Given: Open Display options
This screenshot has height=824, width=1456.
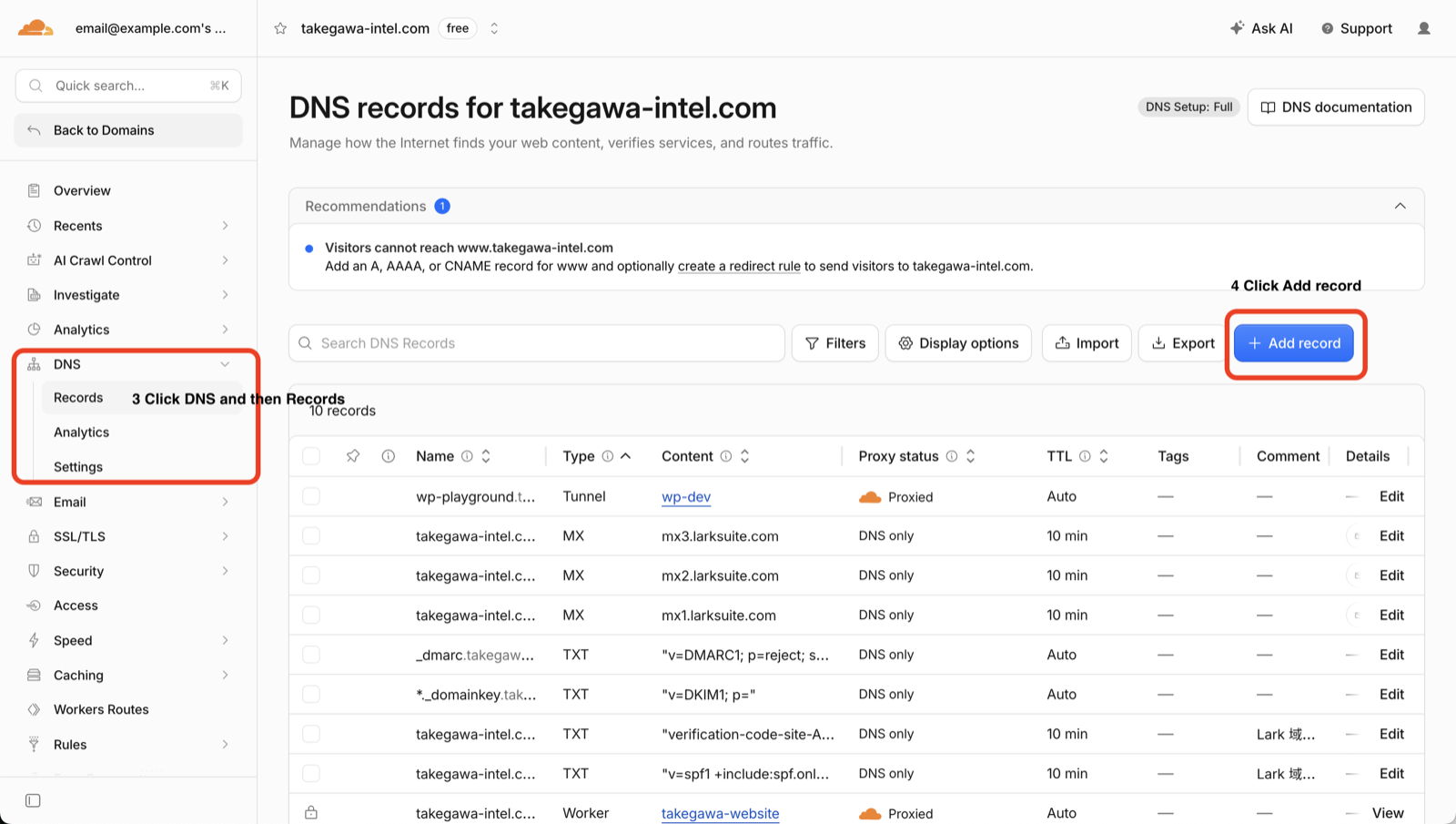Looking at the screenshot, I should coord(958,343).
